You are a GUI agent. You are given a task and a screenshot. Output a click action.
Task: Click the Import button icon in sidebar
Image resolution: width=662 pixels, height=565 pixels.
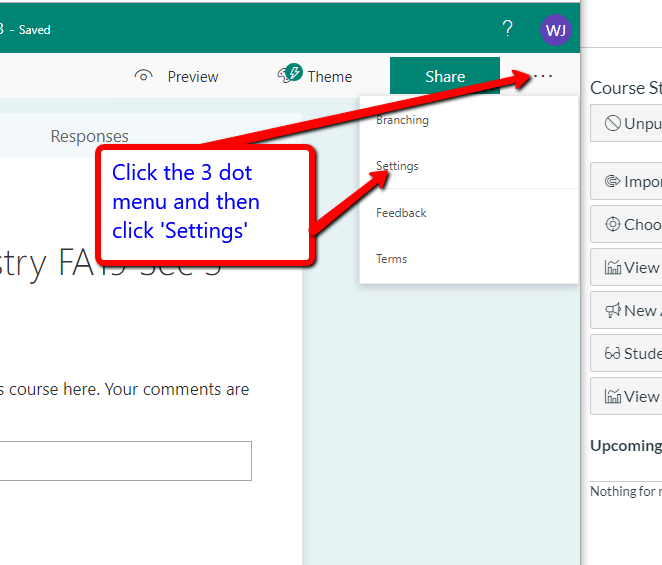coord(612,182)
